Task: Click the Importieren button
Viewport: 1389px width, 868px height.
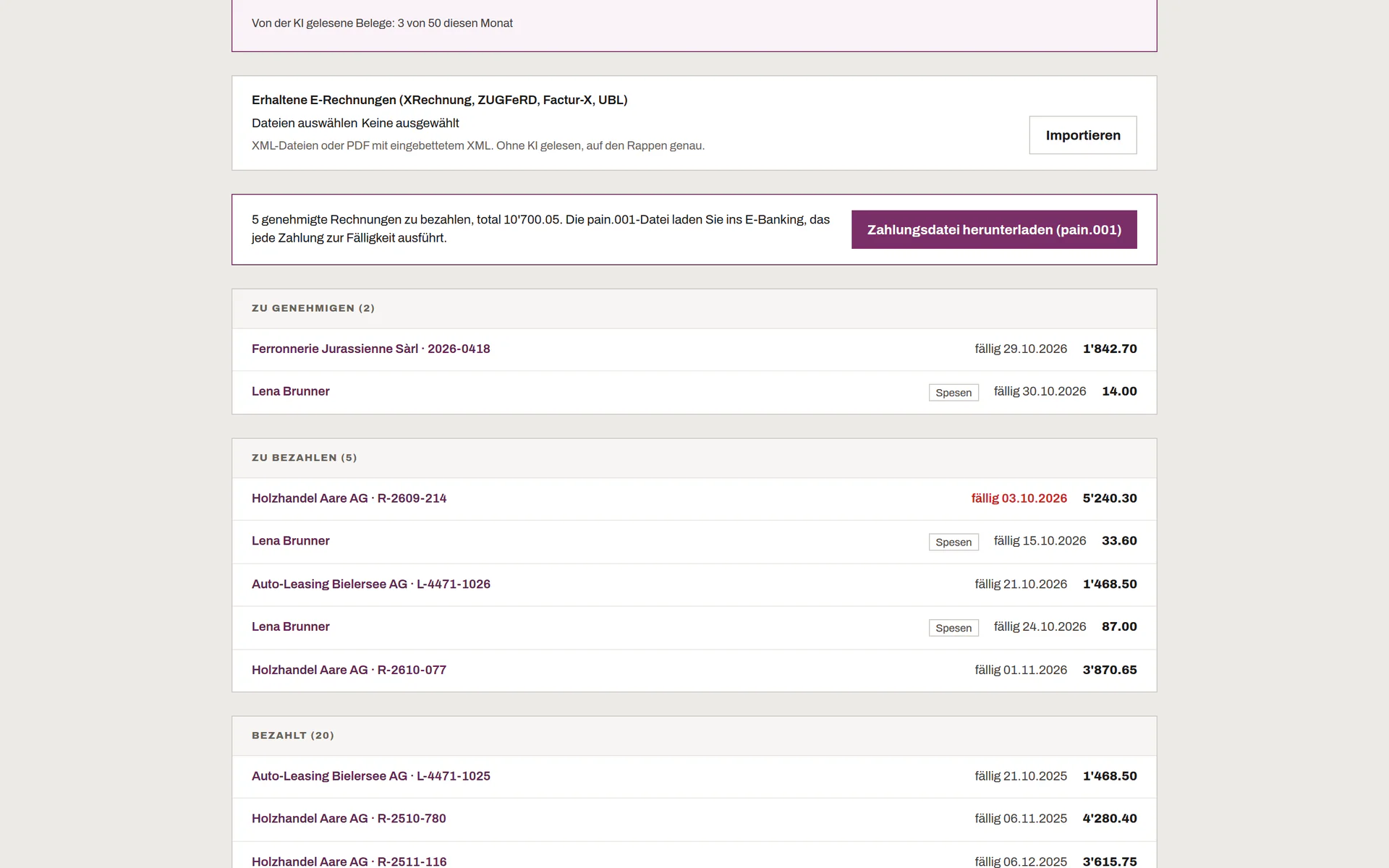Action: coord(1083,135)
